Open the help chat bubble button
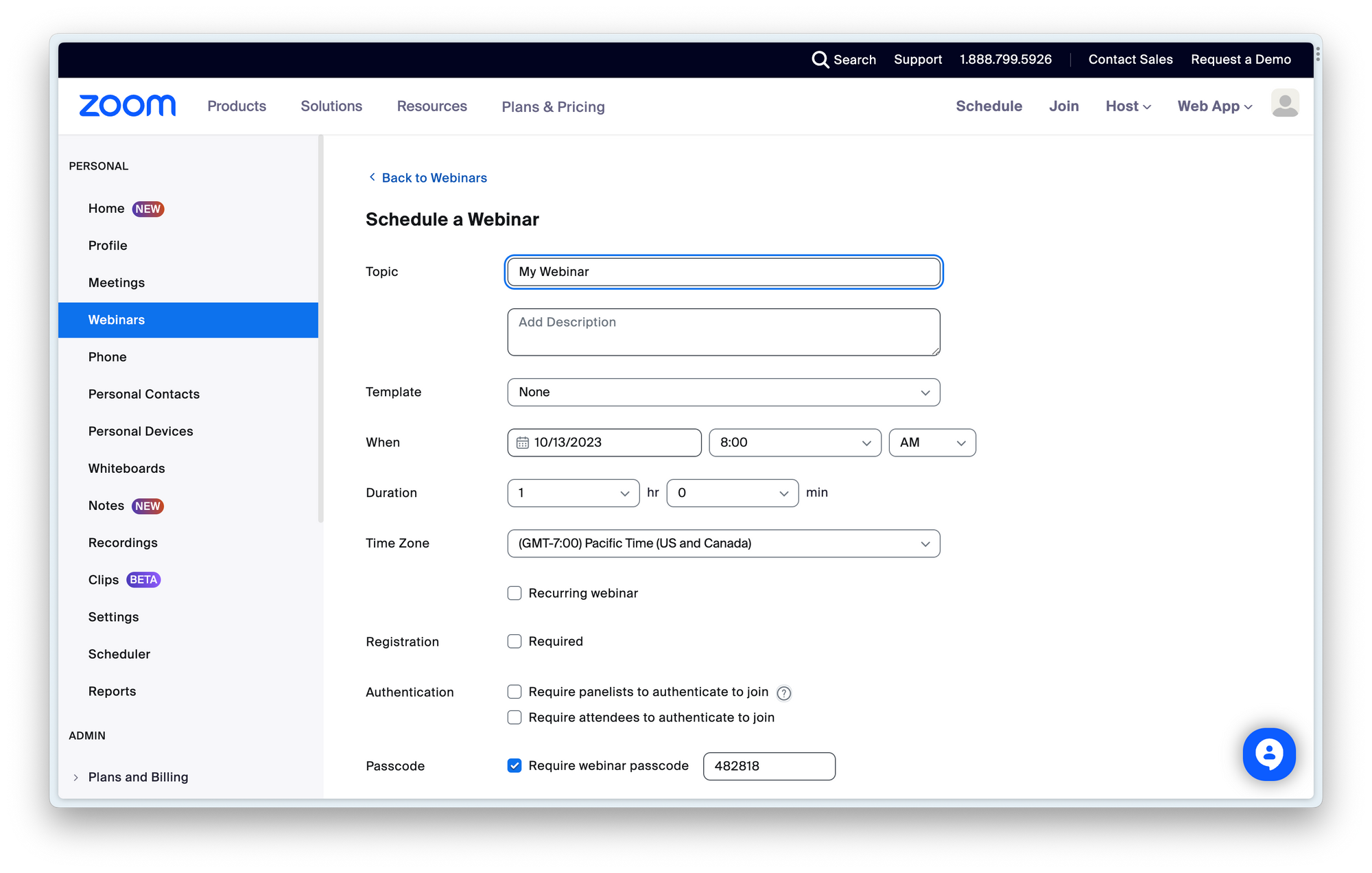This screenshot has height=873, width=1372. coord(1269,754)
